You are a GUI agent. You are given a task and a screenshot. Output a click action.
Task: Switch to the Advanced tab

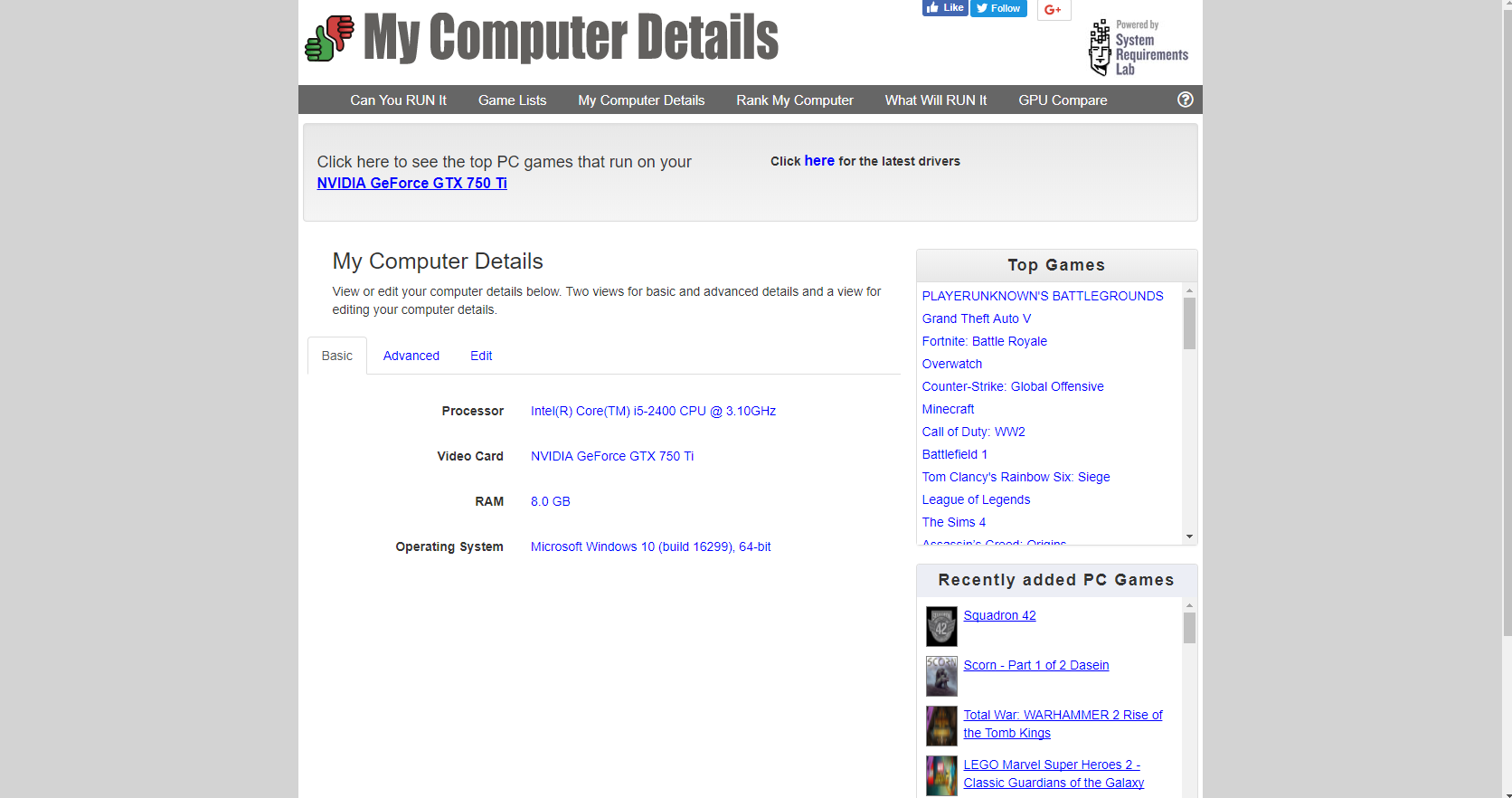point(411,356)
